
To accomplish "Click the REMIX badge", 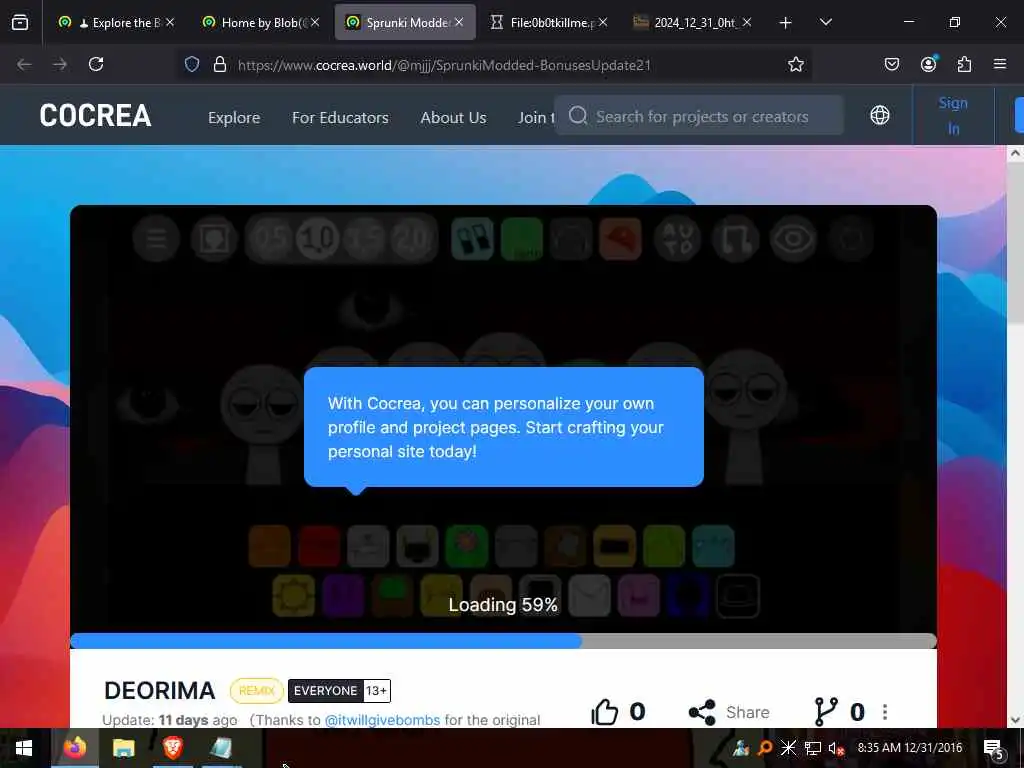I will coord(257,690).
